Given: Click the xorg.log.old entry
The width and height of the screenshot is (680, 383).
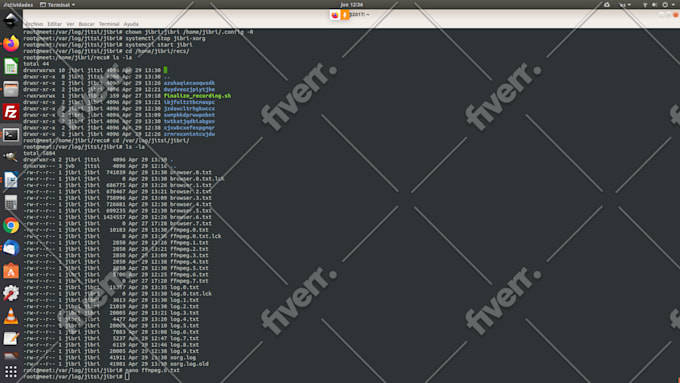Looking at the screenshot, I should pos(189,364).
